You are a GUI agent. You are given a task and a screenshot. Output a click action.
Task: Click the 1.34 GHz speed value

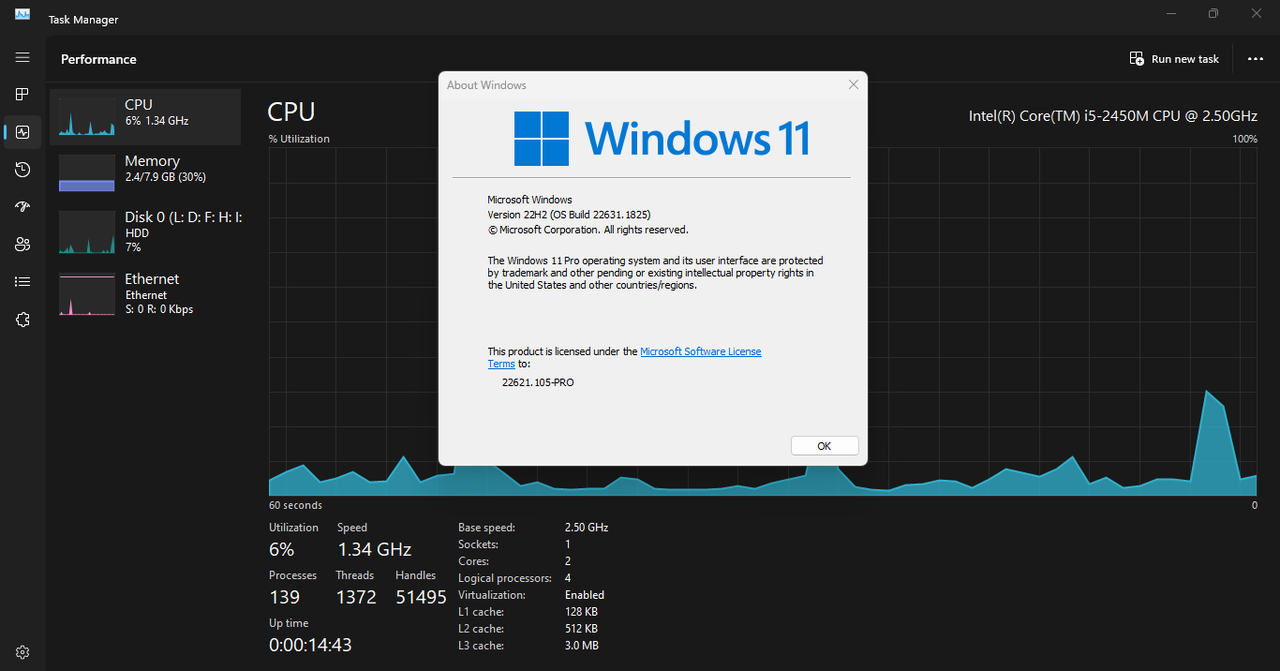(x=374, y=549)
